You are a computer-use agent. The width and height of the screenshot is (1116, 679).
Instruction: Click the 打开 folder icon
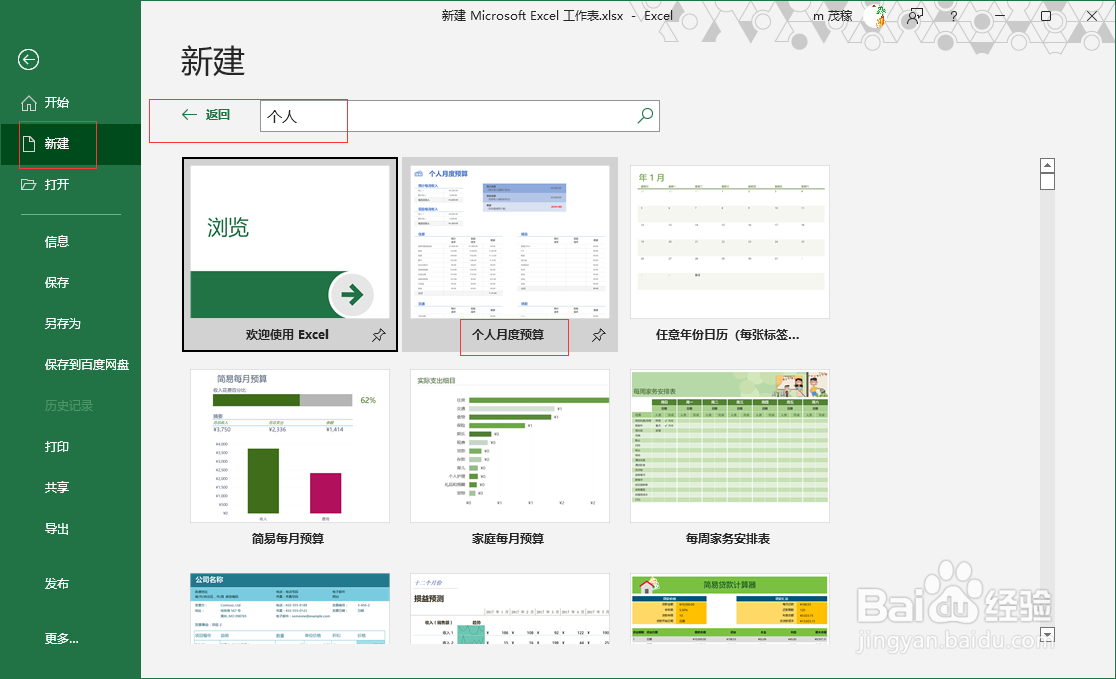pyautogui.click(x=28, y=185)
